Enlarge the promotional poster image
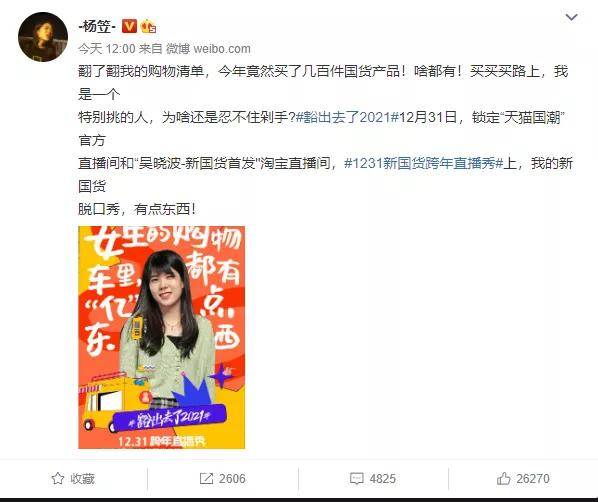 pos(162,337)
